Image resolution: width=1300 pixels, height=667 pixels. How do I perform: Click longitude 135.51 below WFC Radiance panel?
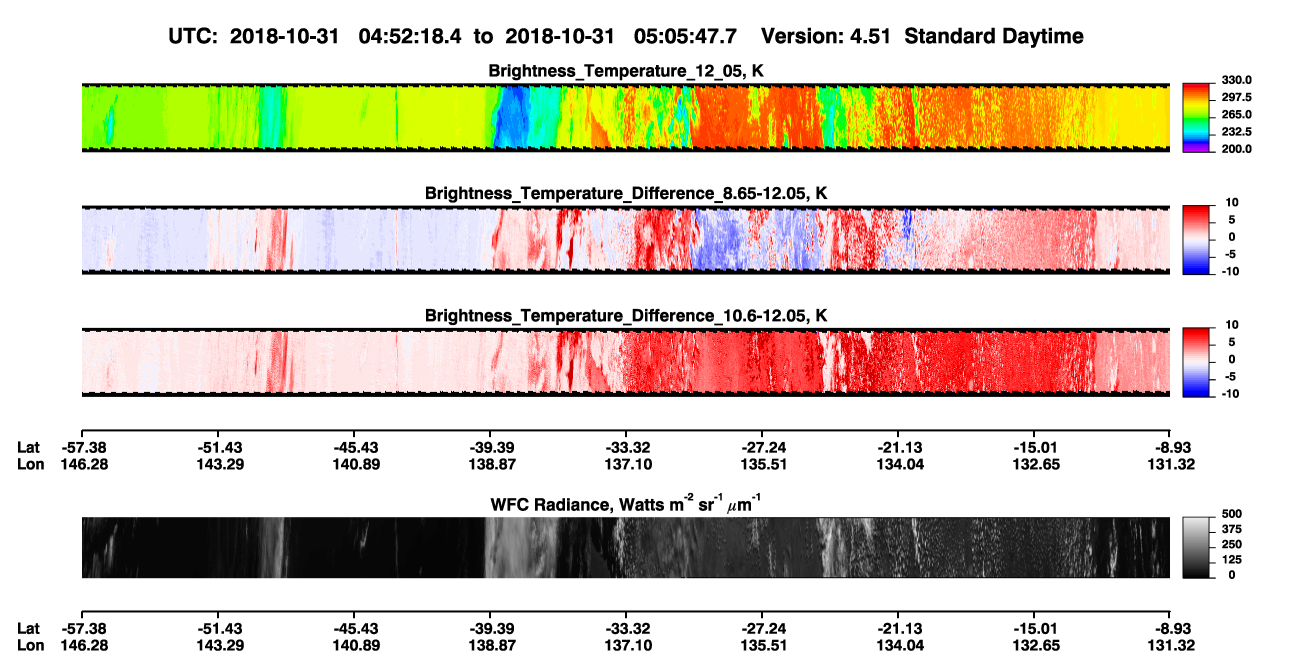tap(762, 645)
